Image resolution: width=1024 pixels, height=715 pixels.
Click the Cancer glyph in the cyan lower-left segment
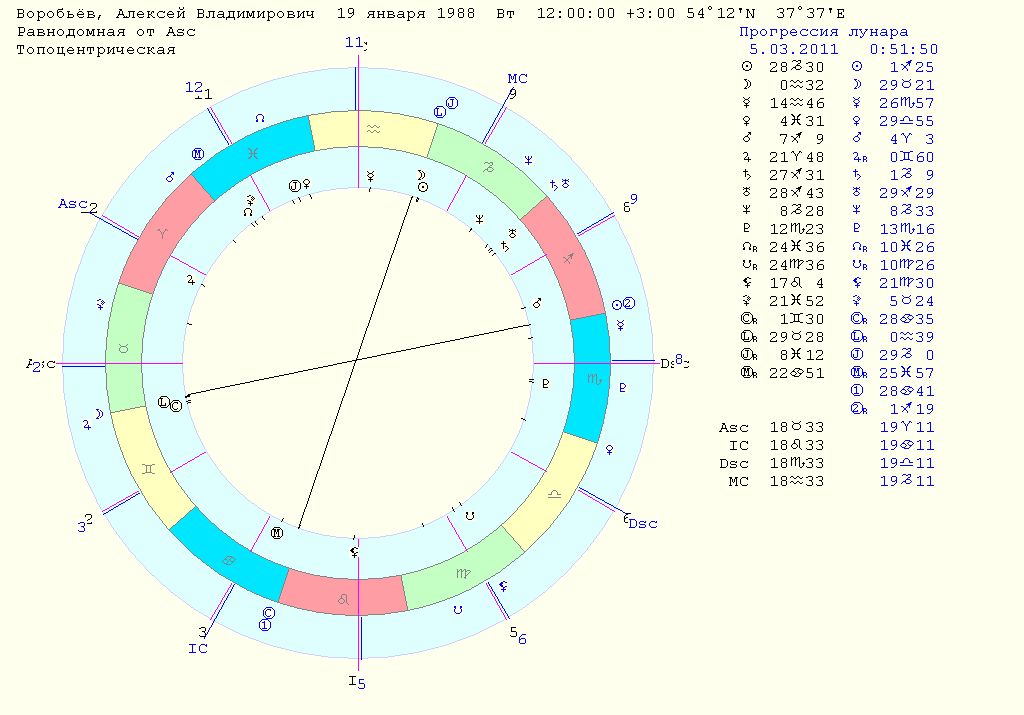(229, 560)
